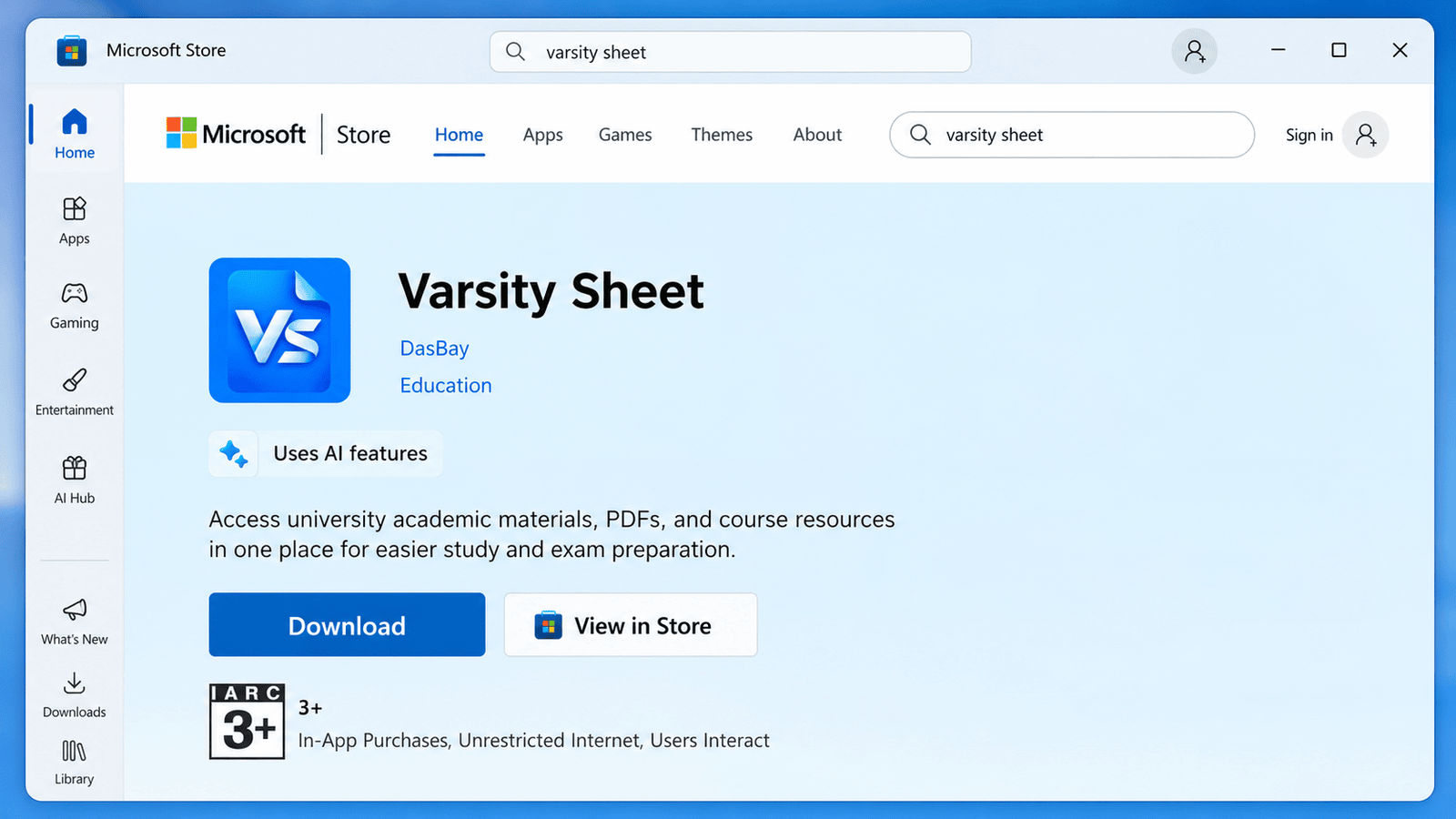Go to Home in the left sidebar
Viewport: 1456px width, 819px height.
click(75, 133)
